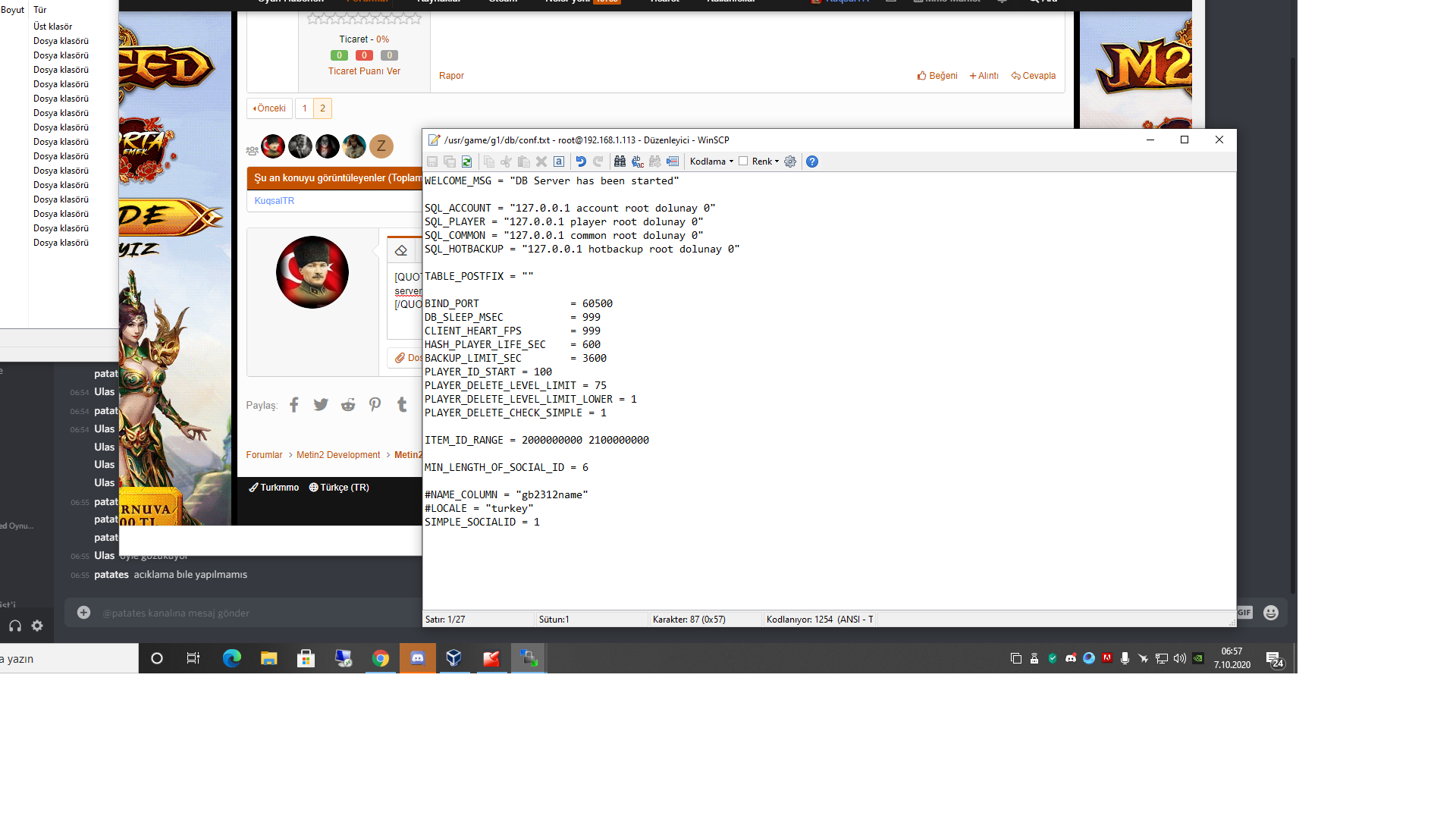Open WinSCP editor help icon

click(x=812, y=162)
